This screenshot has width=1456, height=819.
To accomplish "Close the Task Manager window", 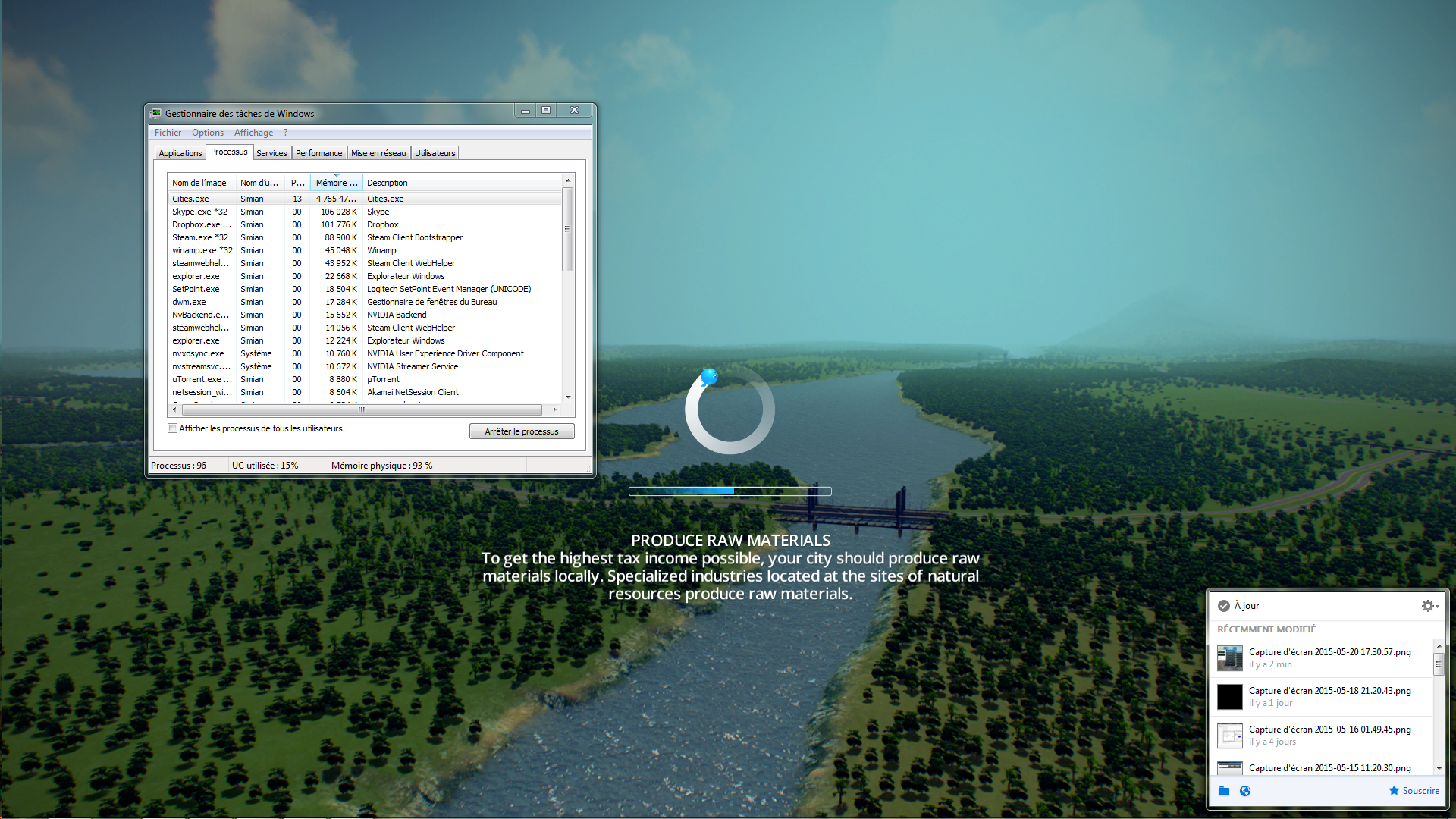I will 575,111.
